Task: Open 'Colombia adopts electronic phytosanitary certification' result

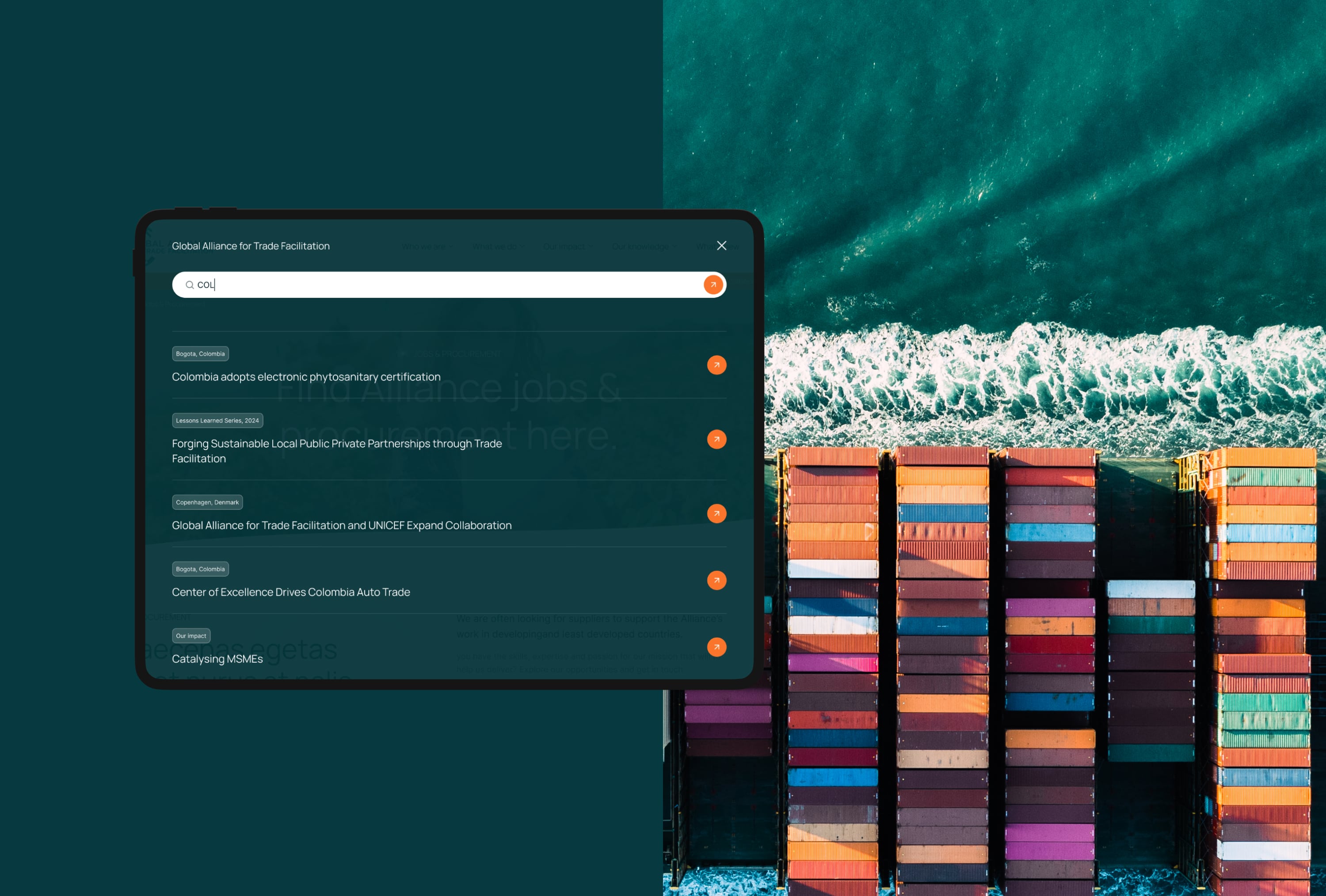Action: click(x=306, y=377)
